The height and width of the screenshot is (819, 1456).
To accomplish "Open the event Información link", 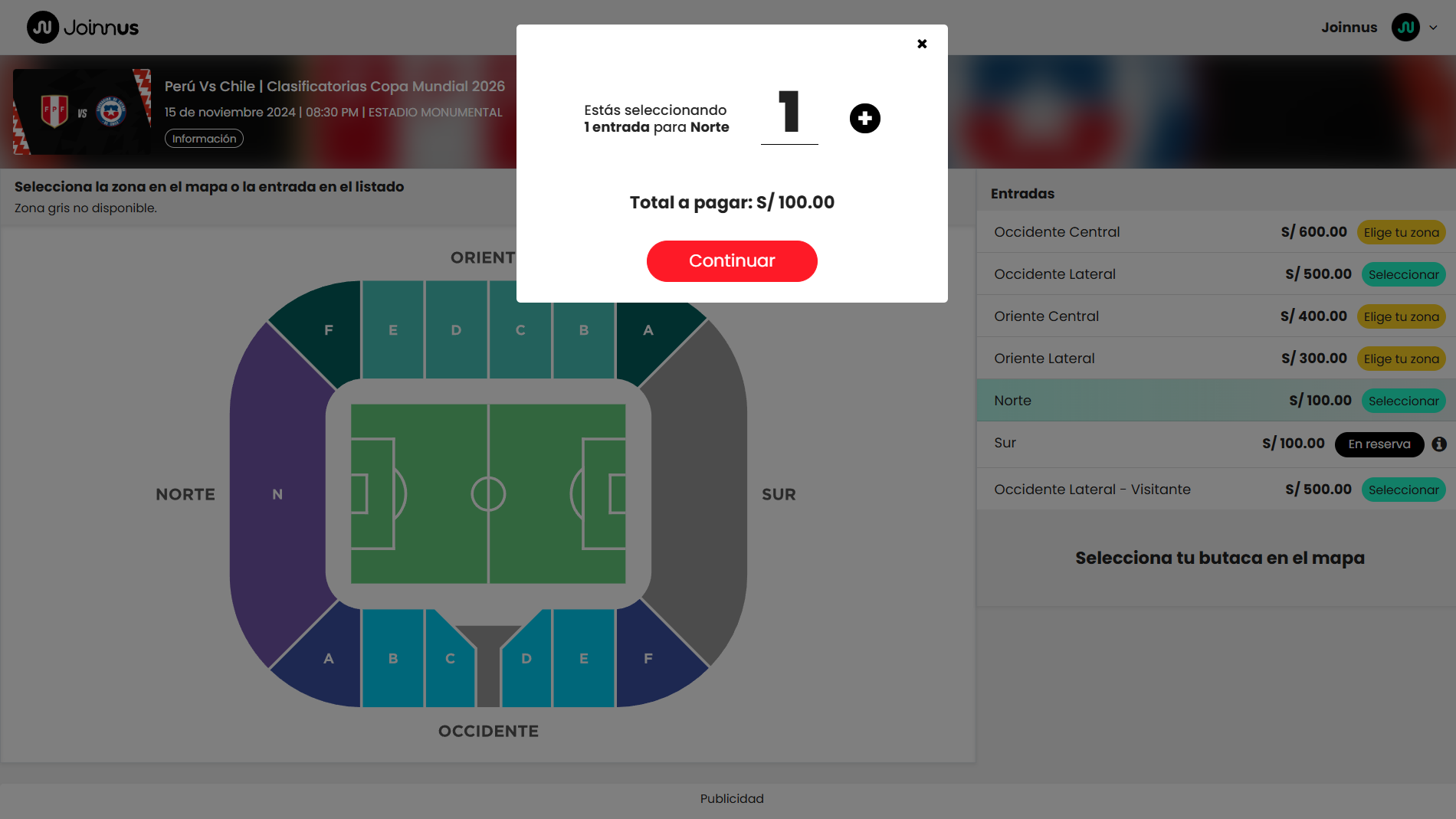I will 204,139.
